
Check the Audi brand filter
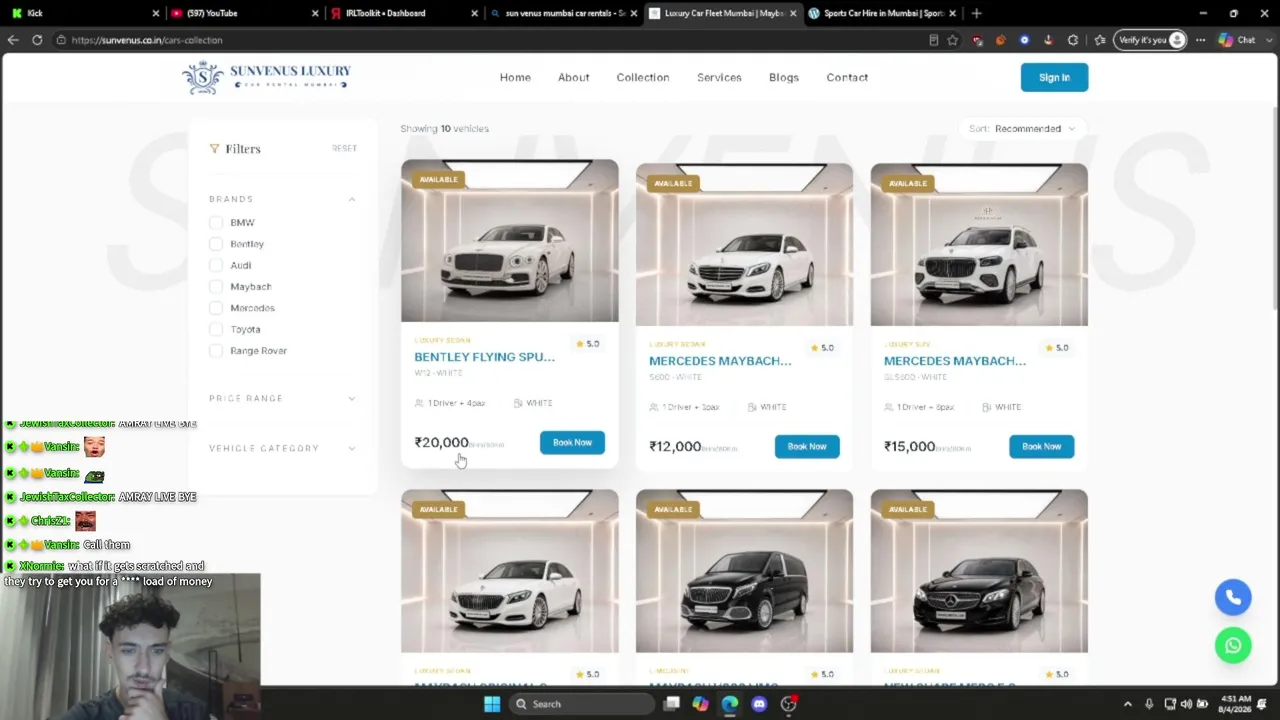[216, 265]
